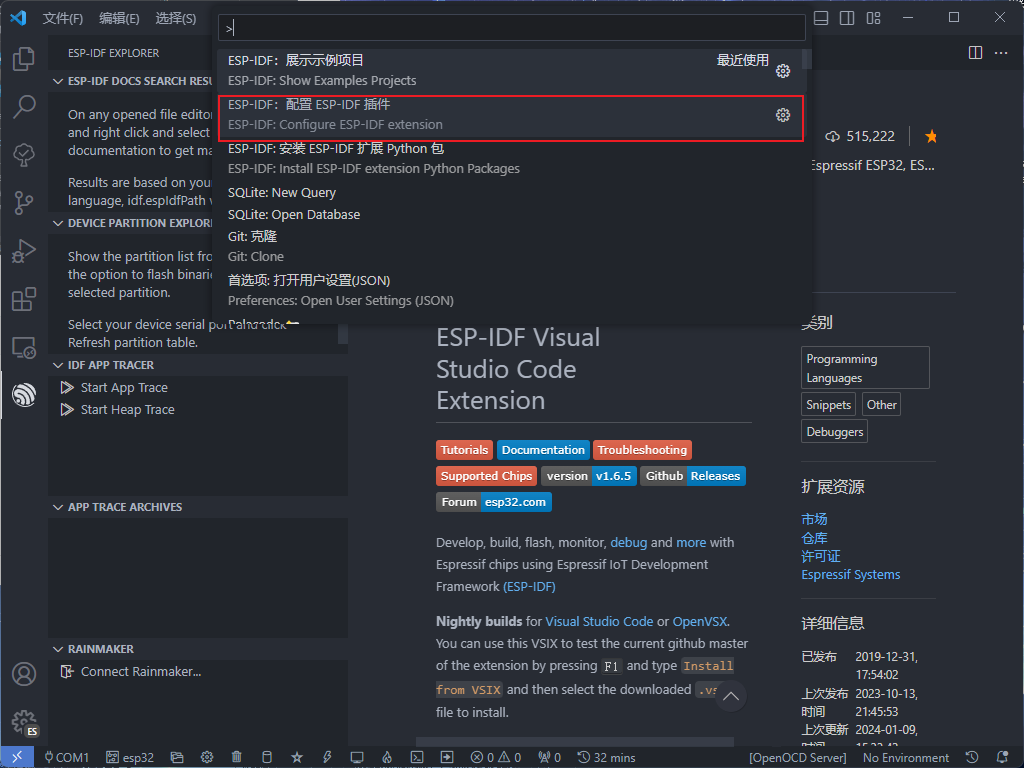Click the Espressif ESP-IDF activity bar icon
1024x768 pixels.
24,395
